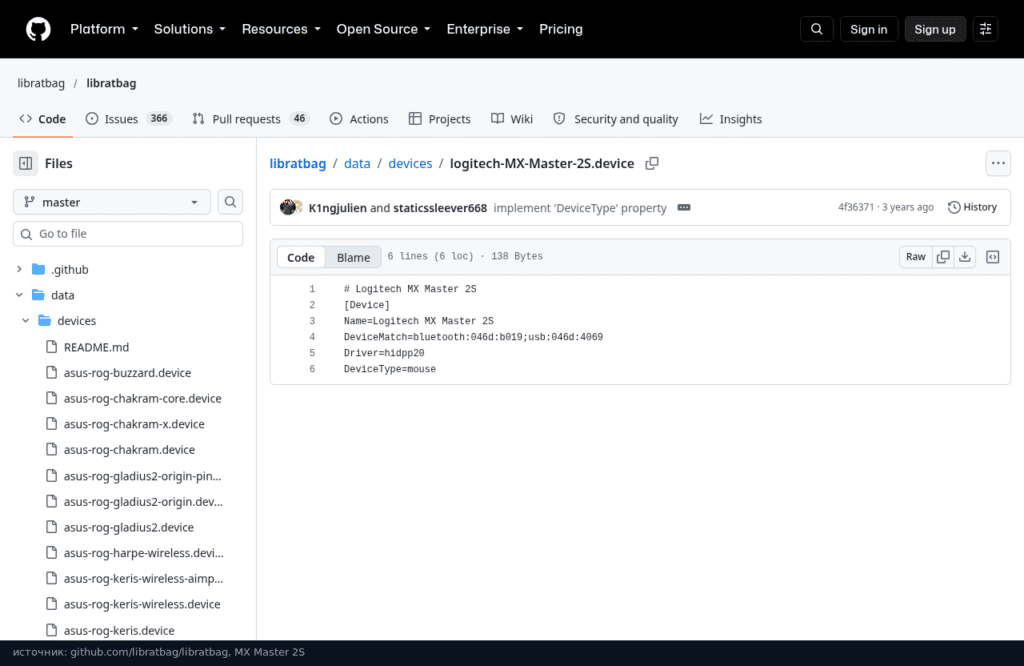The height and width of the screenshot is (666, 1024).
Task: Open the more file actions menu
Action: click(x=998, y=163)
